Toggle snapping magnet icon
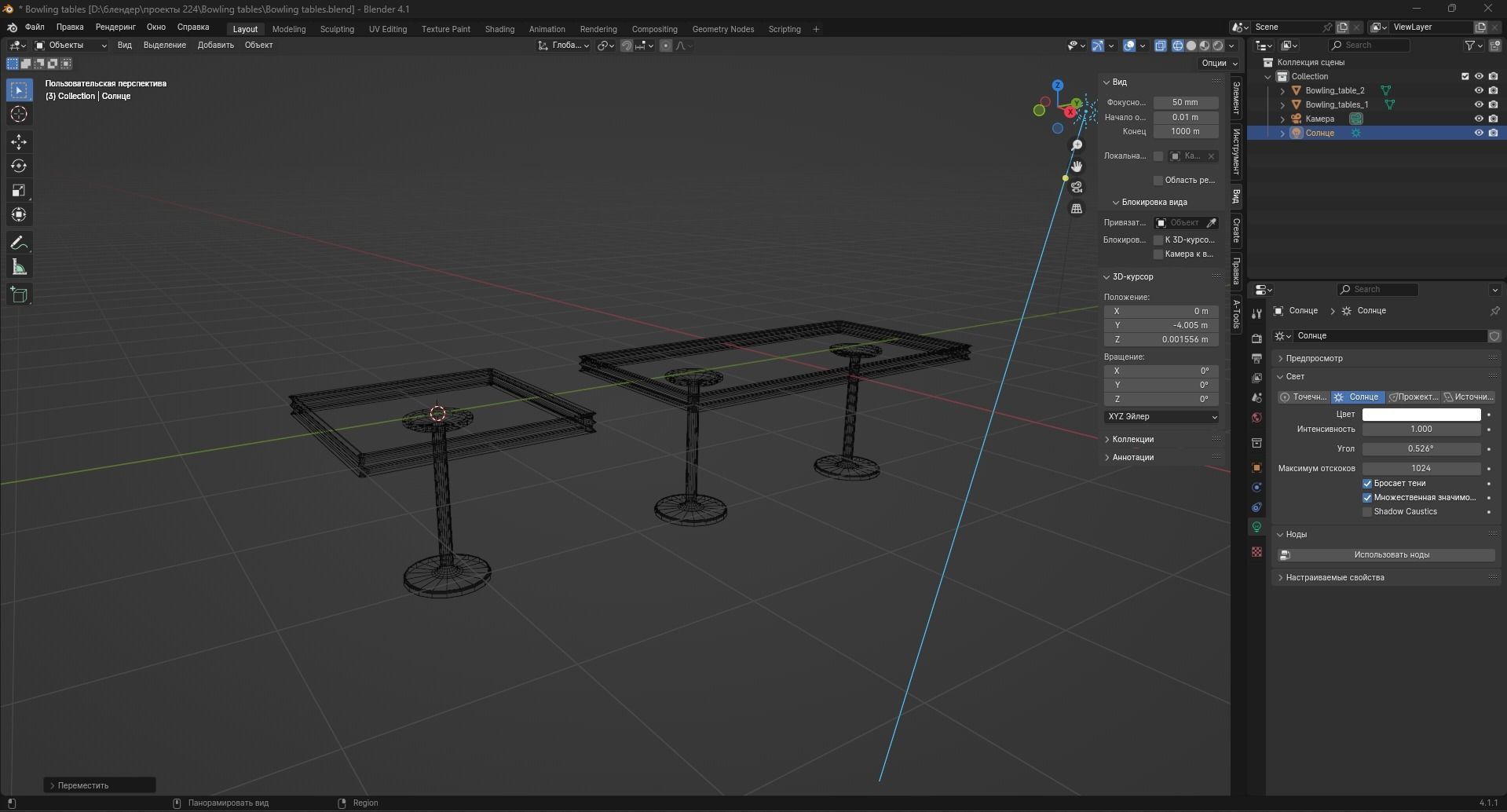The width and height of the screenshot is (1507, 812). pyautogui.click(x=627, y=46)
